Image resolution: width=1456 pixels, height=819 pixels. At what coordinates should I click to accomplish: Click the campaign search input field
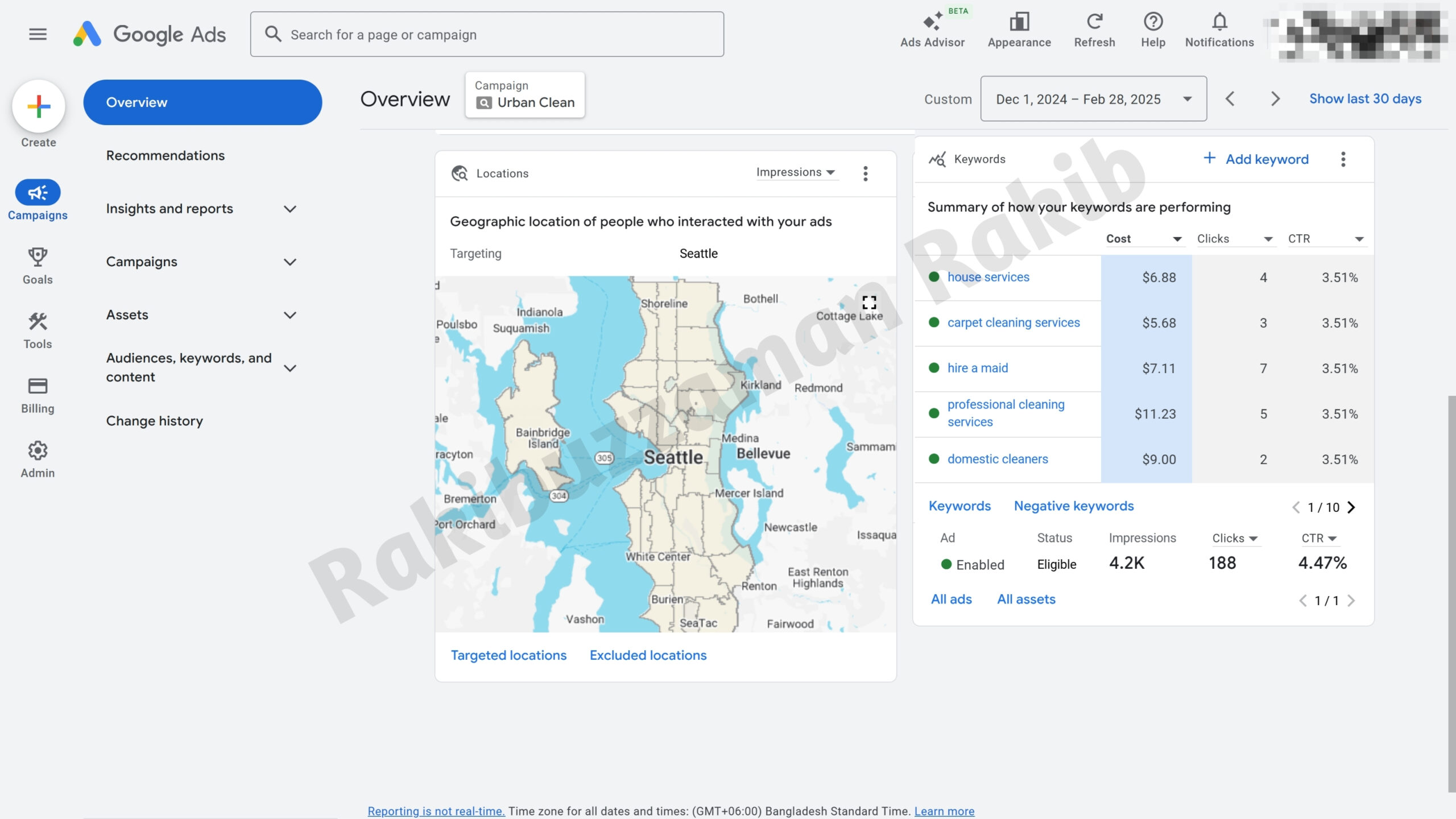[487, 35]
